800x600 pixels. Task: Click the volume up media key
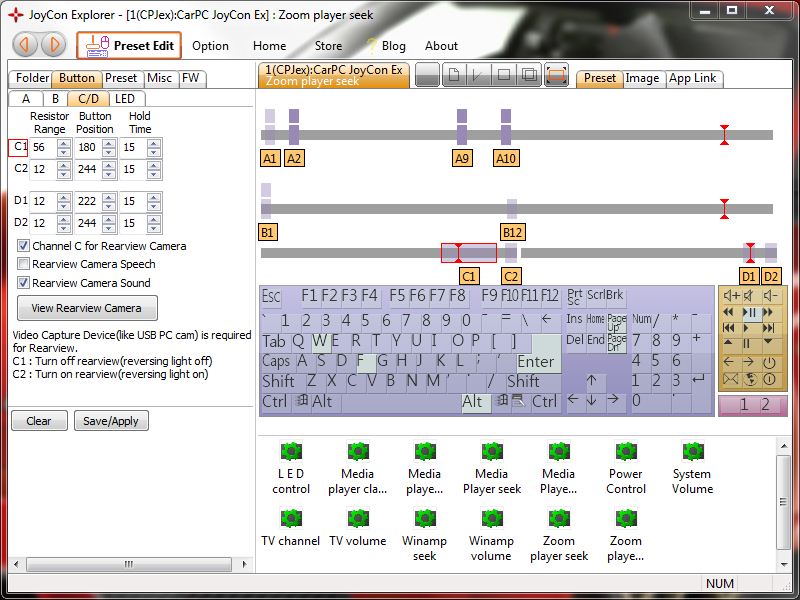(731, 295)
